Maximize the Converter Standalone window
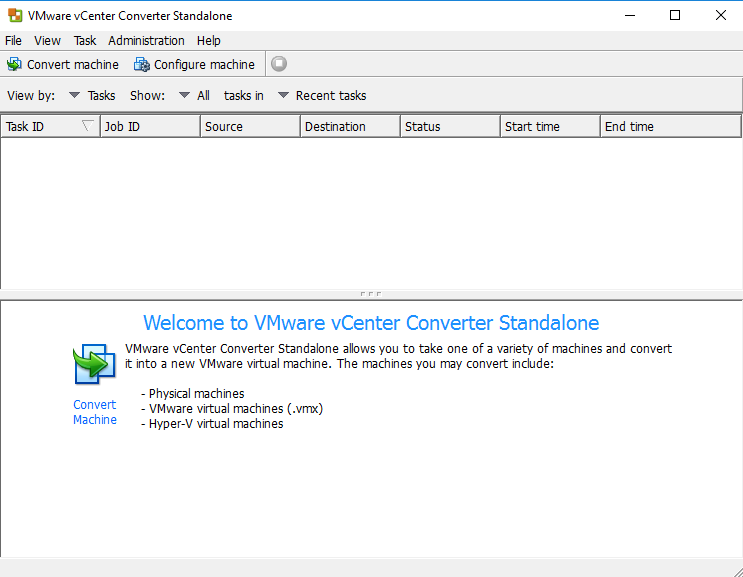Screen dimensions: 743x577 click(x=675, y=15)
